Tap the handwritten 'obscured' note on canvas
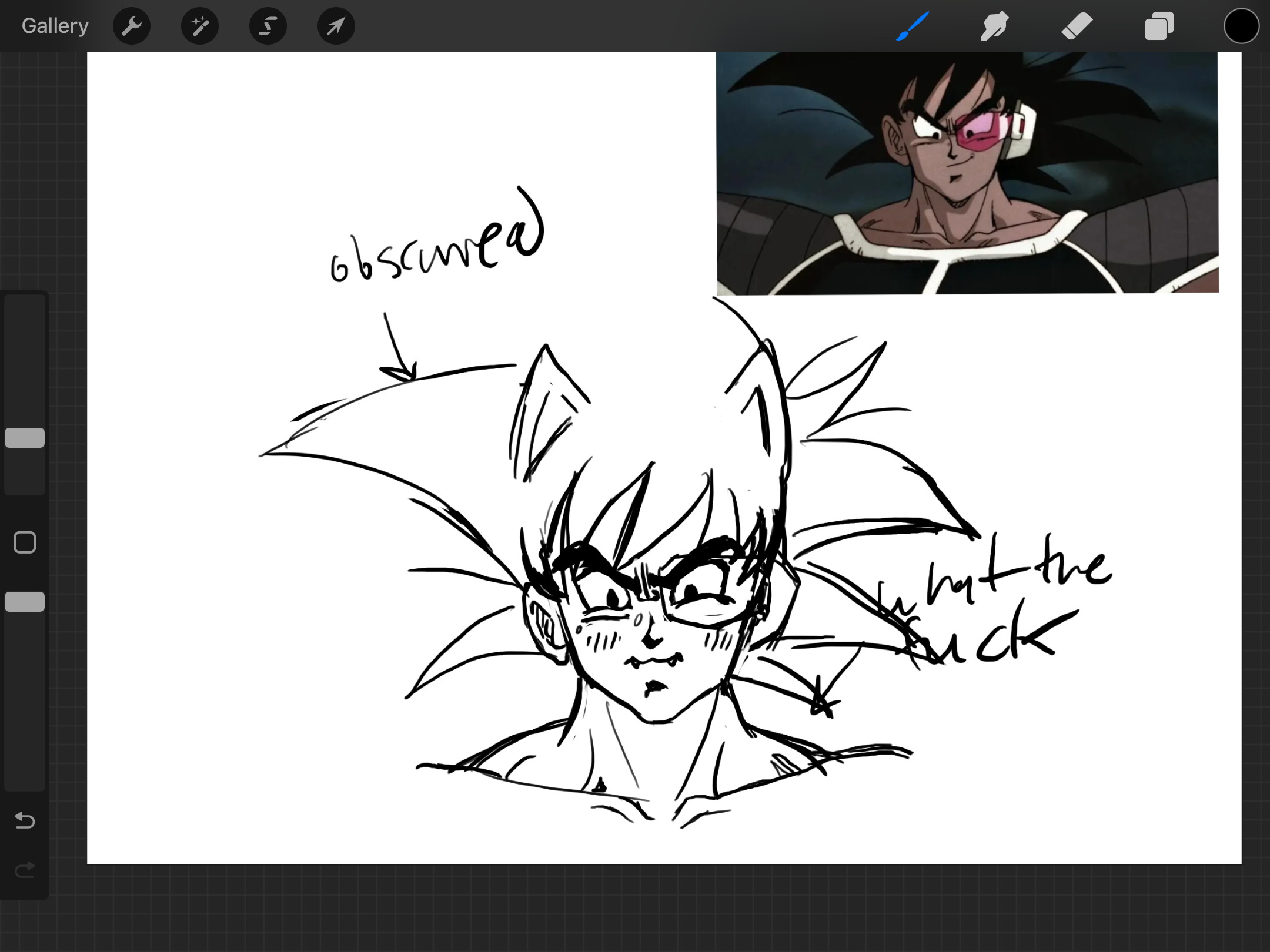1270x952 pixels. tap(437, 235)
